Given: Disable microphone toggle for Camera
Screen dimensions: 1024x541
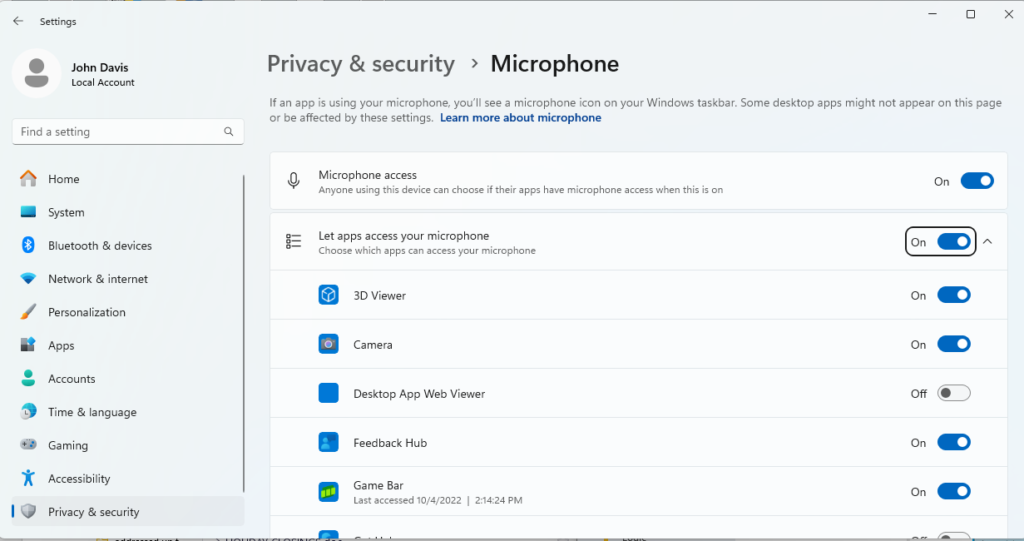Looking at the screenshot, I should click(x=953, y=344).
